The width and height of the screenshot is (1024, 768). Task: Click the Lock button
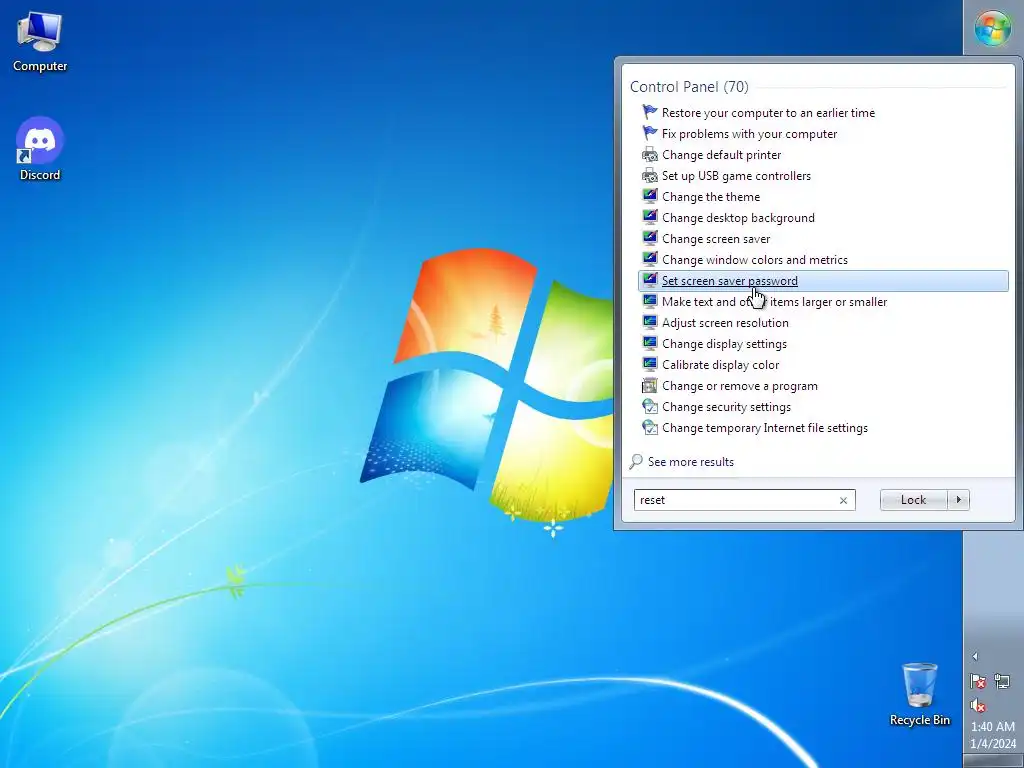pyautogui.click(x=914, y=500)
